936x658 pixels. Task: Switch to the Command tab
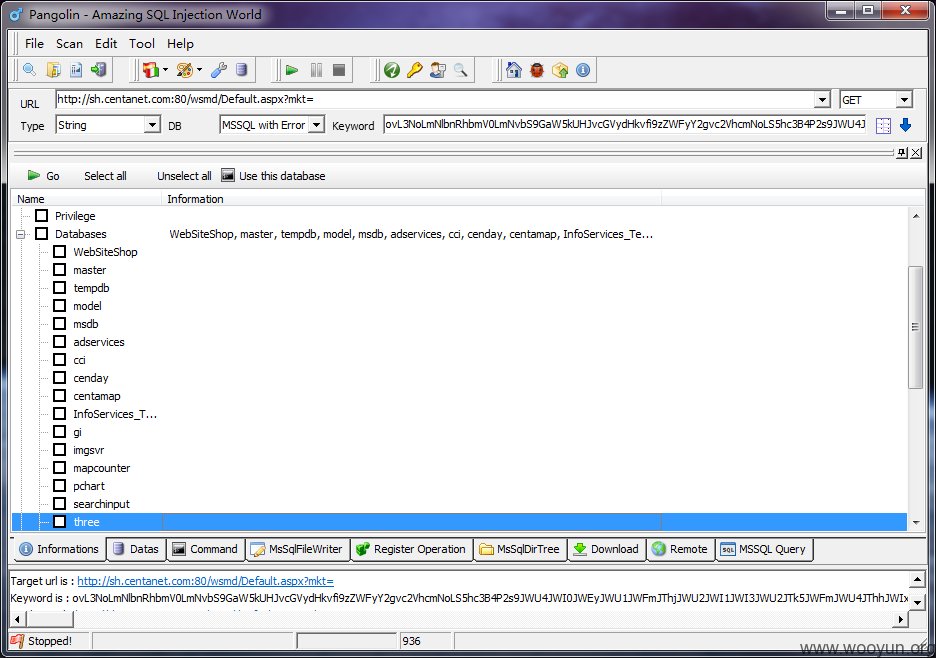pos(205,549)
